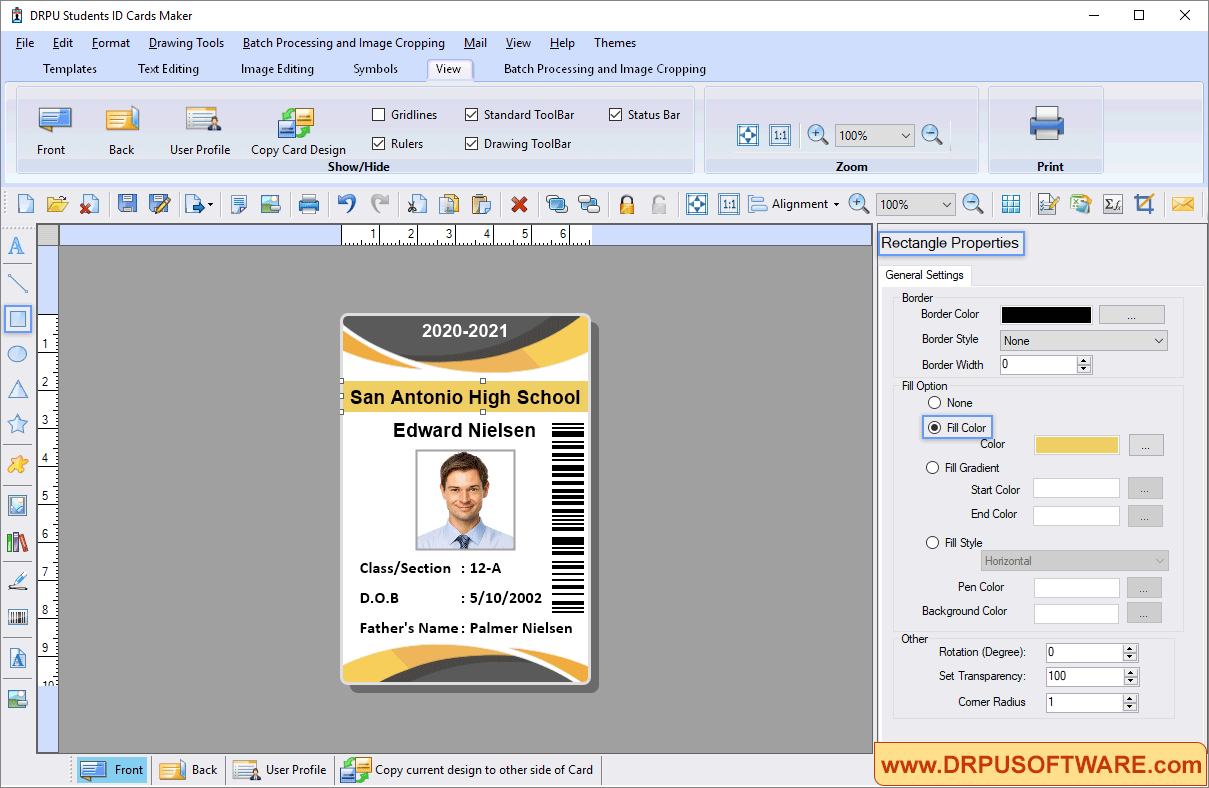Open the toolbar zoom 100% dropdown

[x=915, y=204]
